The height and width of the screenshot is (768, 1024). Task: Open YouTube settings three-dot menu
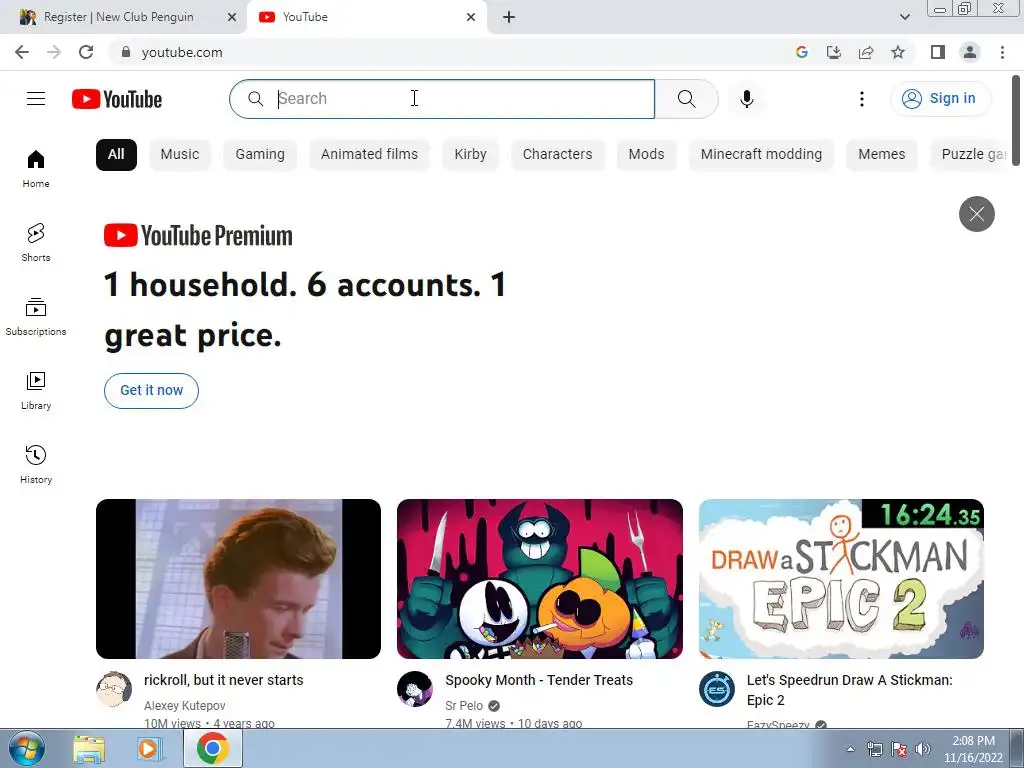[862, 99]
